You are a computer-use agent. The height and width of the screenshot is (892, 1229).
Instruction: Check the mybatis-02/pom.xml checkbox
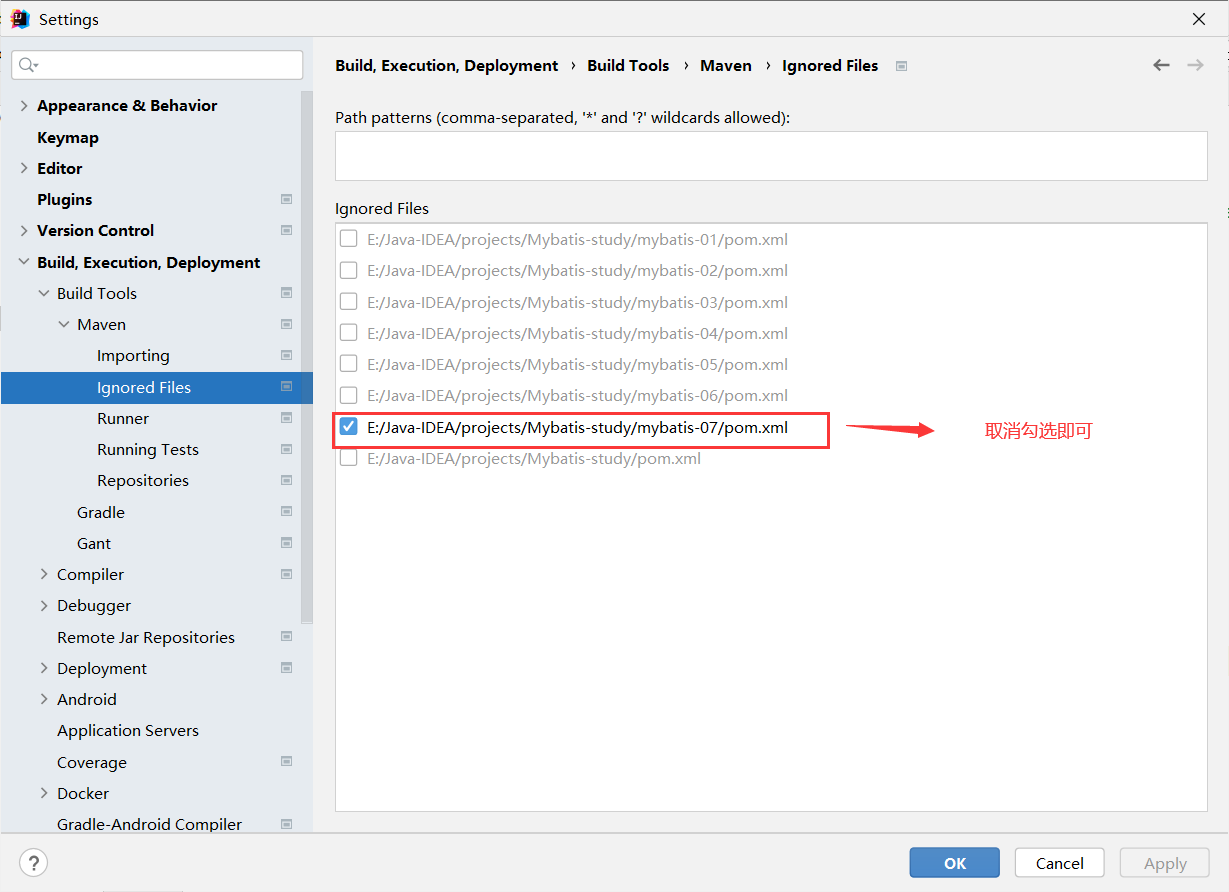coord(348,270)
